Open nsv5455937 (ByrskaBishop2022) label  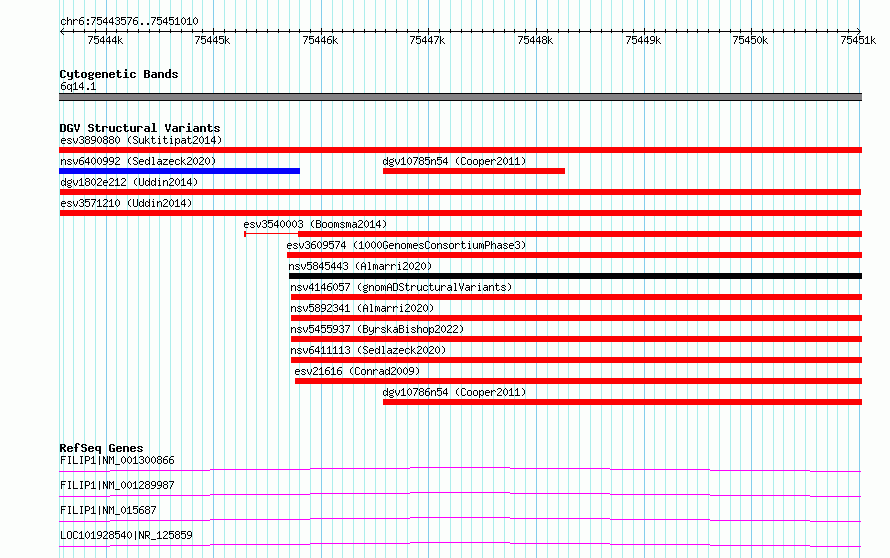[377, 329]
